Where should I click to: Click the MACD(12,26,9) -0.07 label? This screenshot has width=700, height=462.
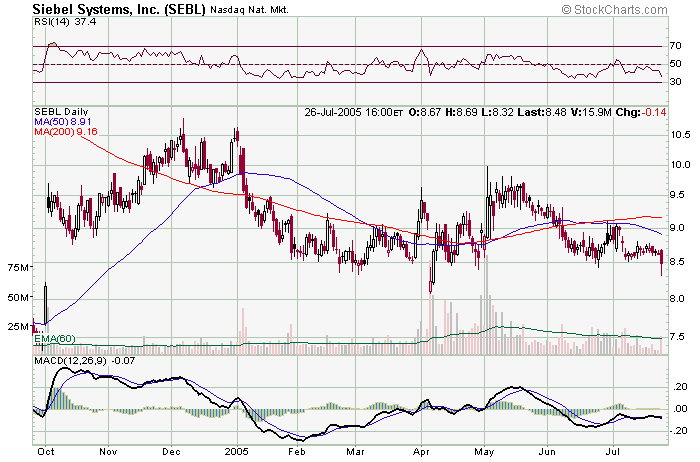coord(84,360)
